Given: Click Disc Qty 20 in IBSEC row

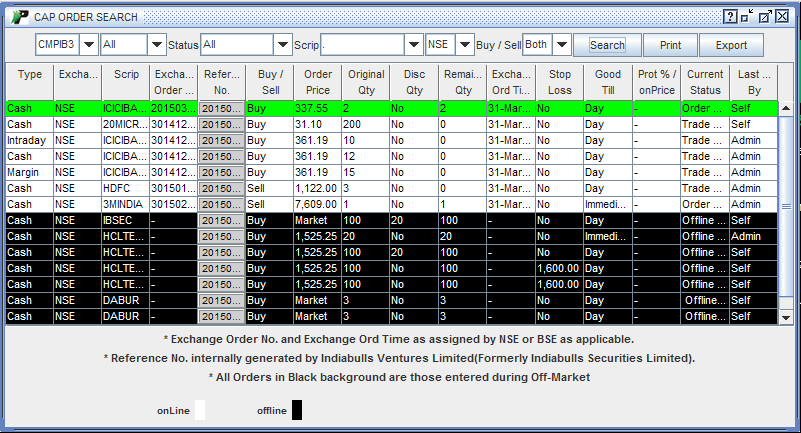Looking at the screenshot, I should [x=414, y=221].
